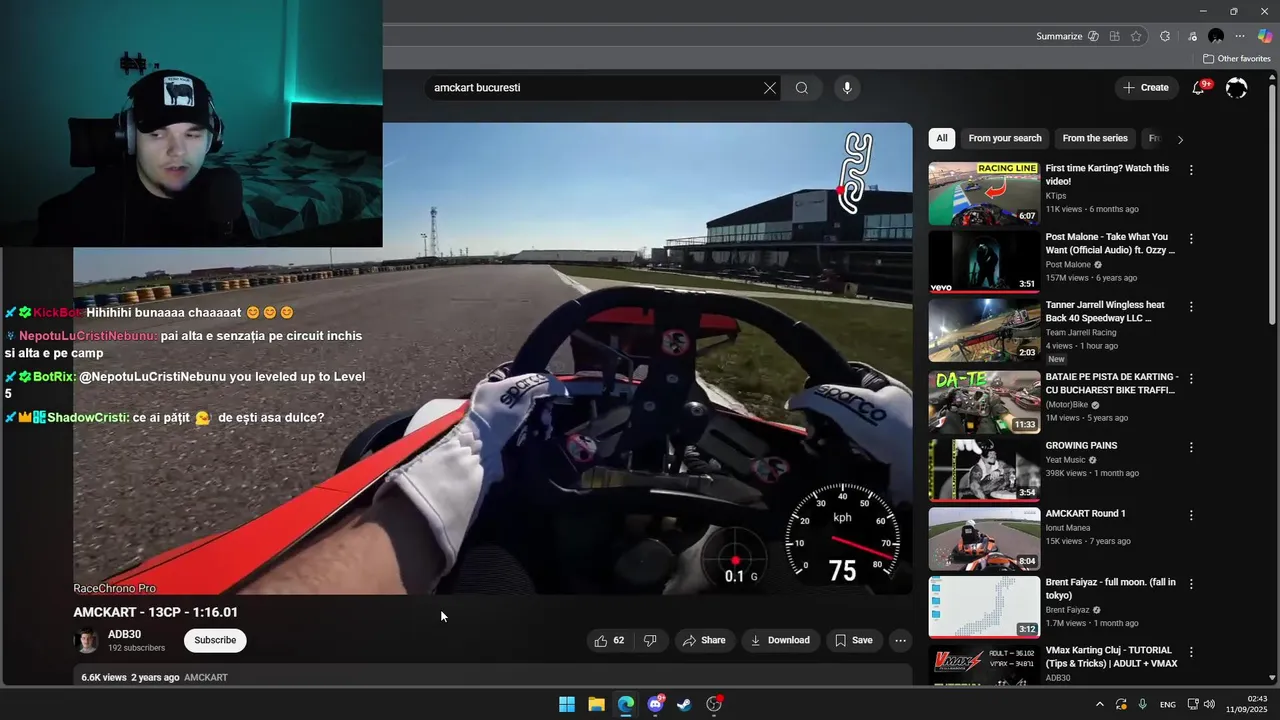Open Microsoft Edge taskbar icon
This screenshot has width=1280, height=720.
625,704
